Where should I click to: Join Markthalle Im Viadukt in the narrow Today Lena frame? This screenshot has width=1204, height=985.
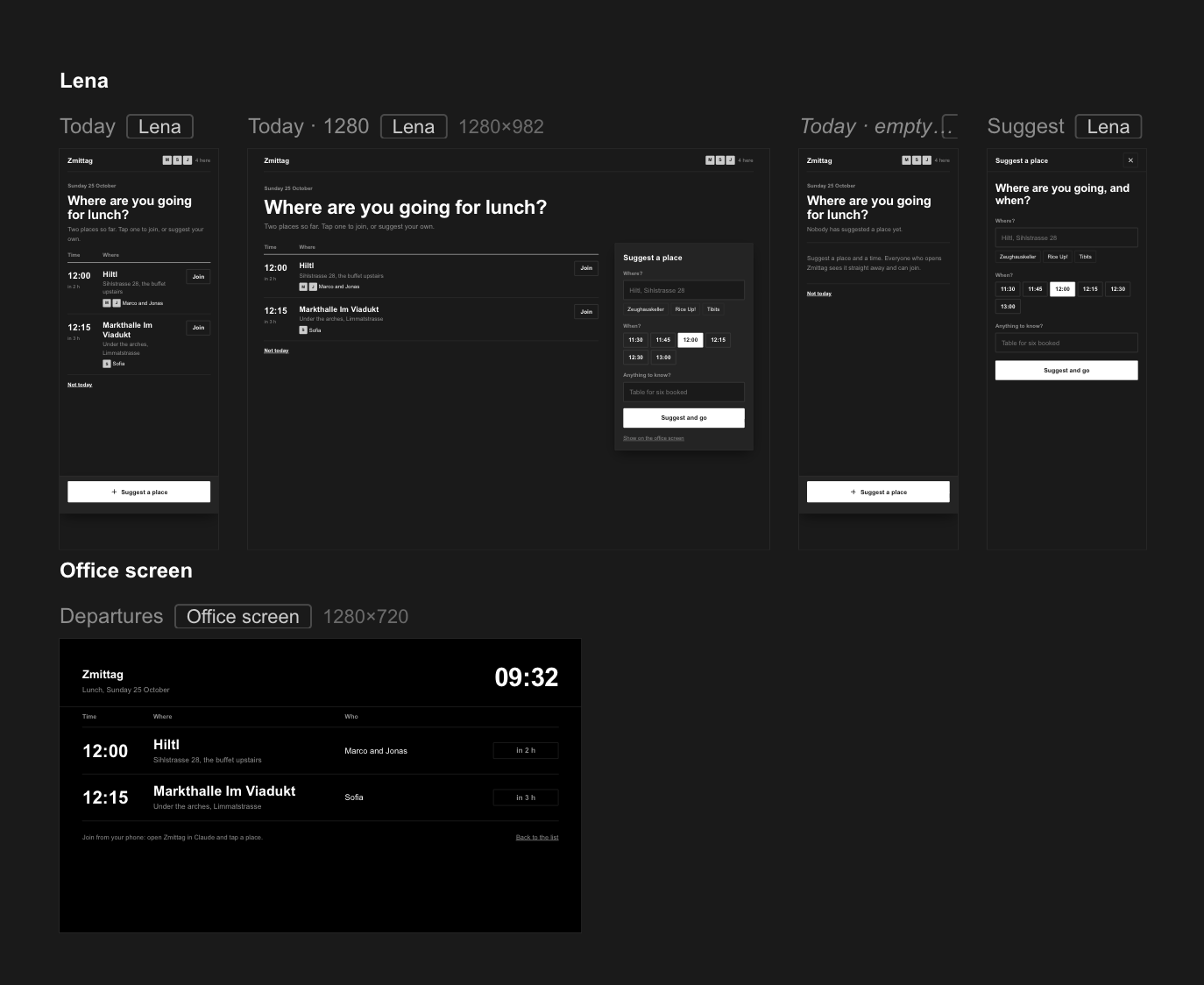coord(198,328)
